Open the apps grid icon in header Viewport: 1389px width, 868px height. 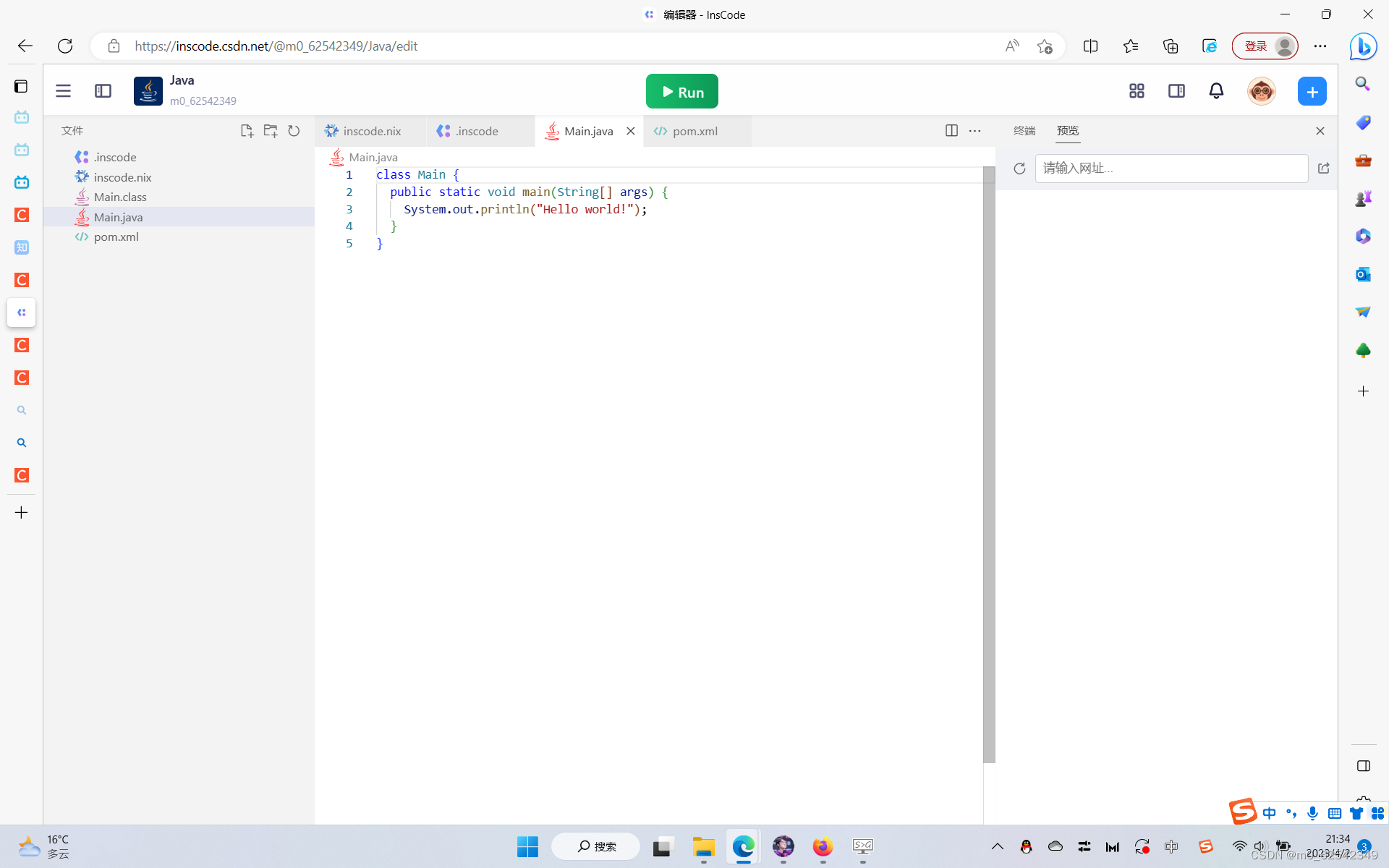pyautogui.click(x=1137, y=91)
